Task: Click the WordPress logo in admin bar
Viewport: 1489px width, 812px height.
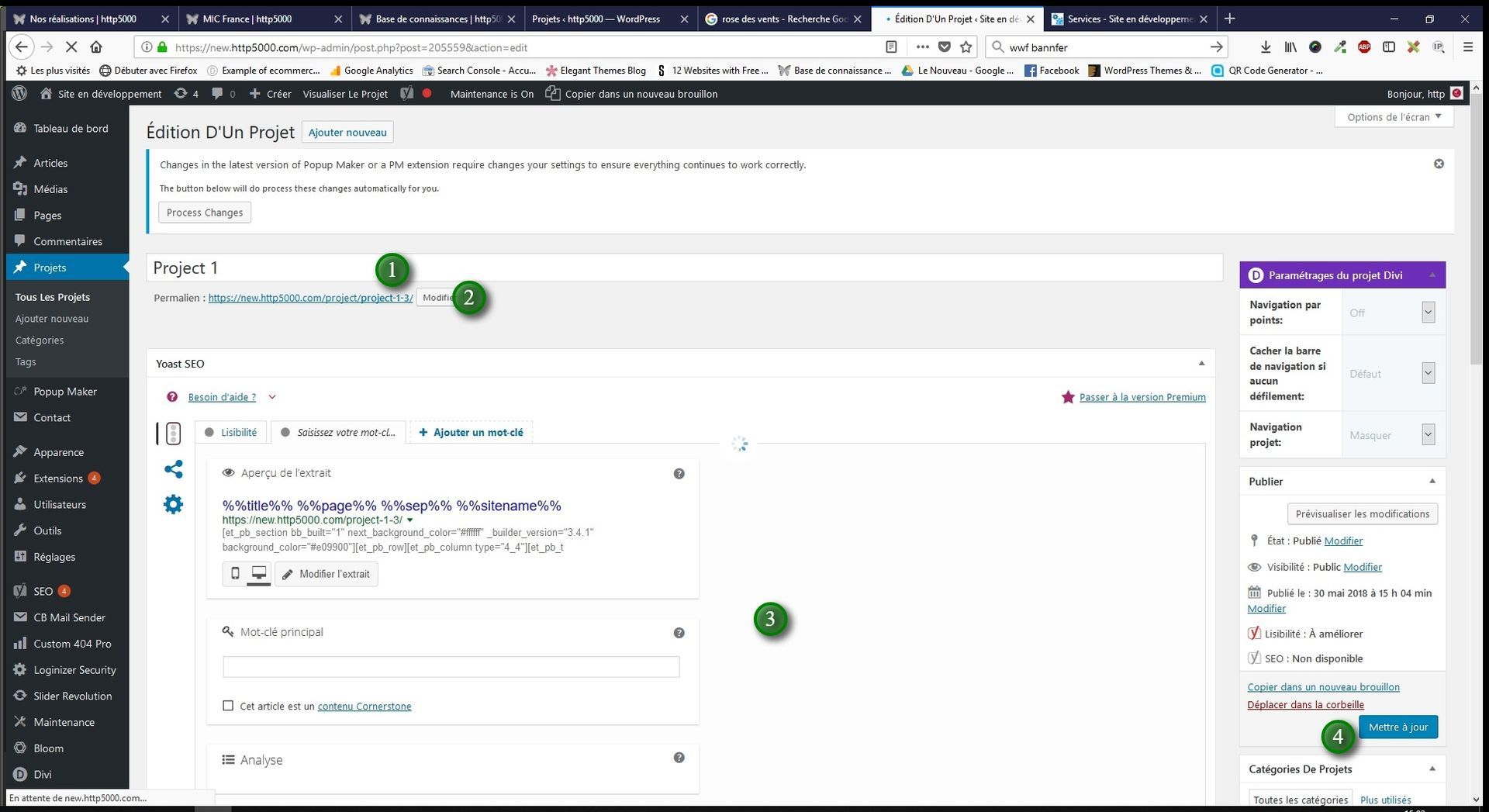Action: point(20,94)
